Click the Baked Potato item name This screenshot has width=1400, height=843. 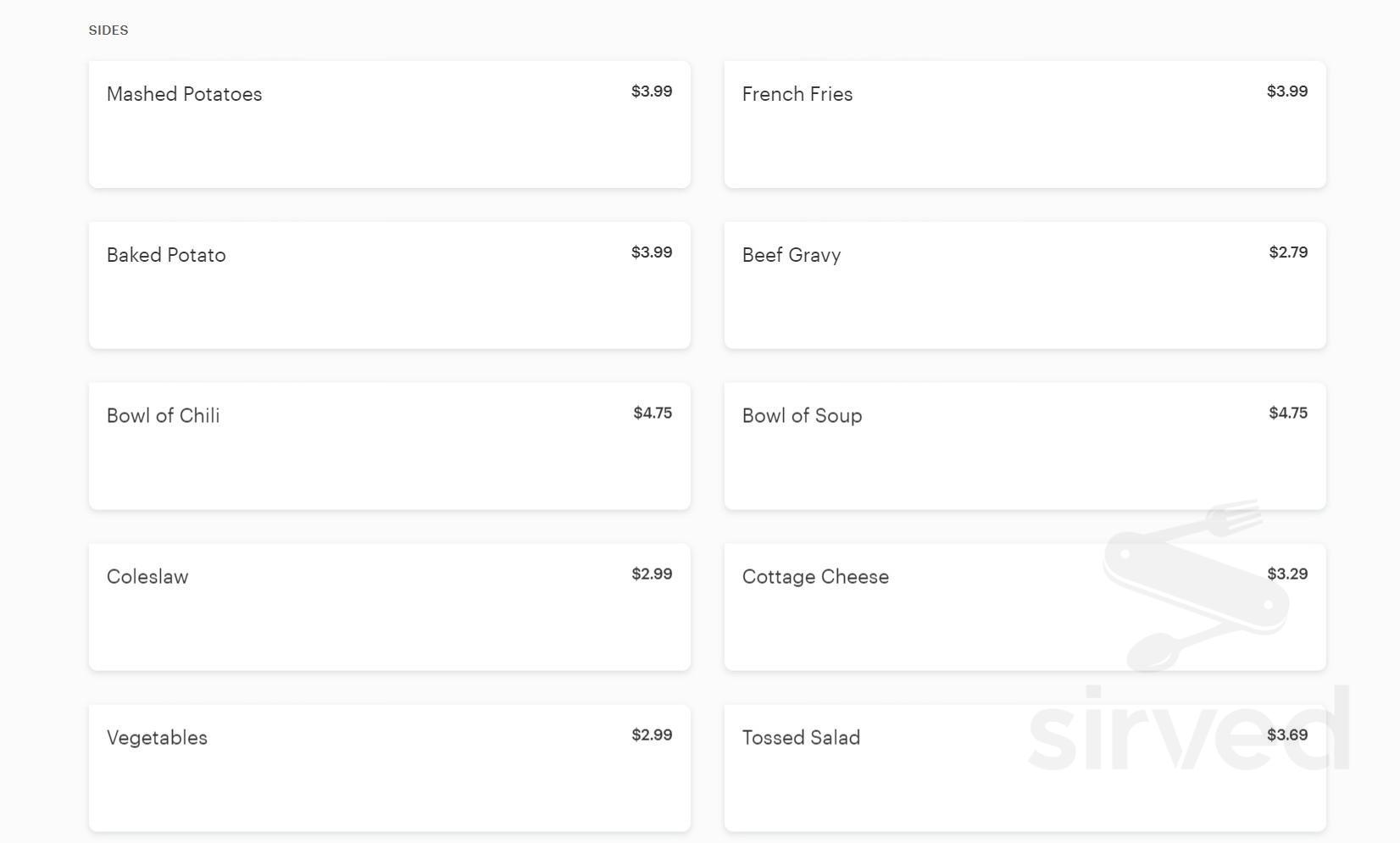click(x=166, y=255)
